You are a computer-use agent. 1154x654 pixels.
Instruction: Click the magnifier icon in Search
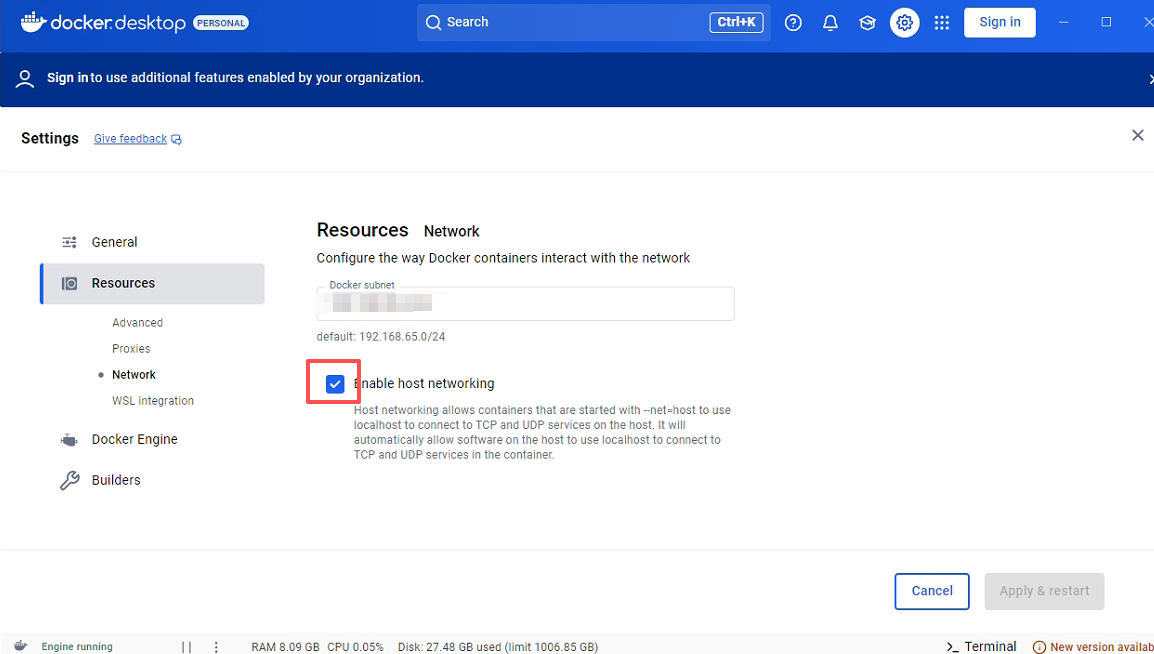(433, 22)
